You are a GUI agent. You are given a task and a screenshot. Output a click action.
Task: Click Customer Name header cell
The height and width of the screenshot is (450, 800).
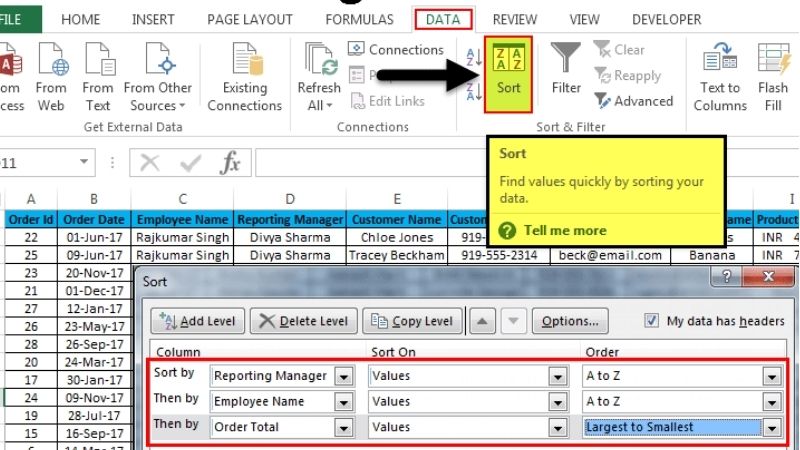(397, 219)
